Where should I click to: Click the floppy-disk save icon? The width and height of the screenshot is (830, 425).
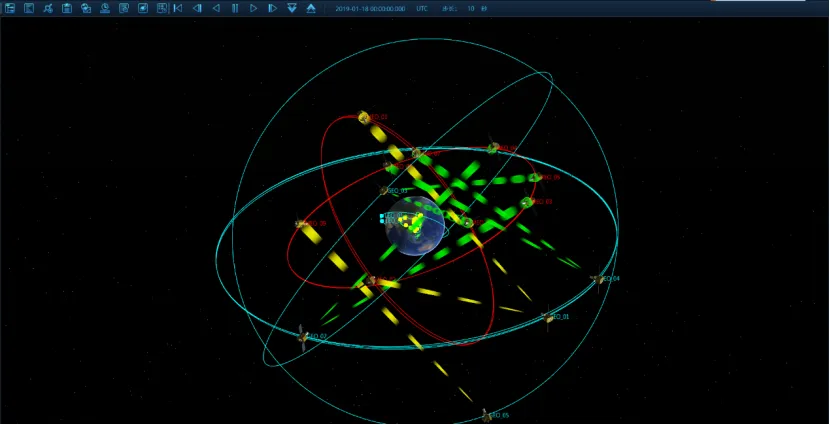67,8
